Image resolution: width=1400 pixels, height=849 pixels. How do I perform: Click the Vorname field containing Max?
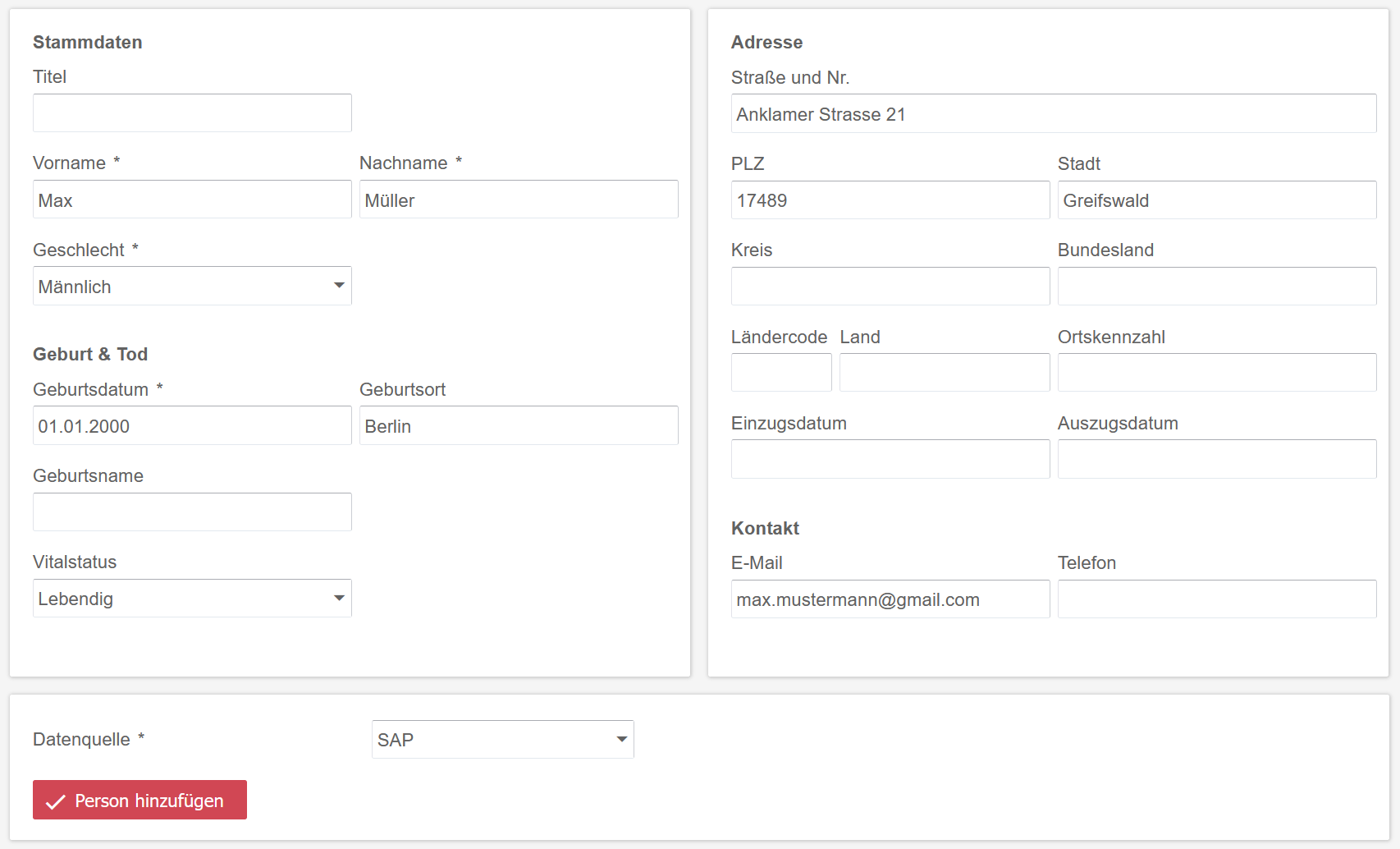192,200
